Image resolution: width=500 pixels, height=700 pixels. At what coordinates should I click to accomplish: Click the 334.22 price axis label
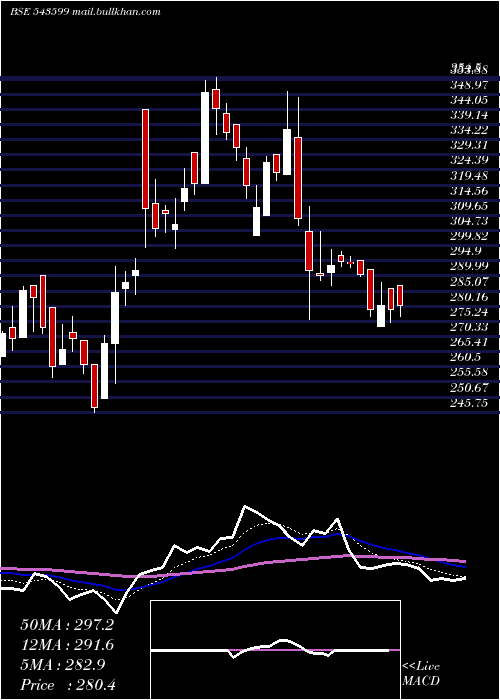pyautogui.click(x=469, y=130)
